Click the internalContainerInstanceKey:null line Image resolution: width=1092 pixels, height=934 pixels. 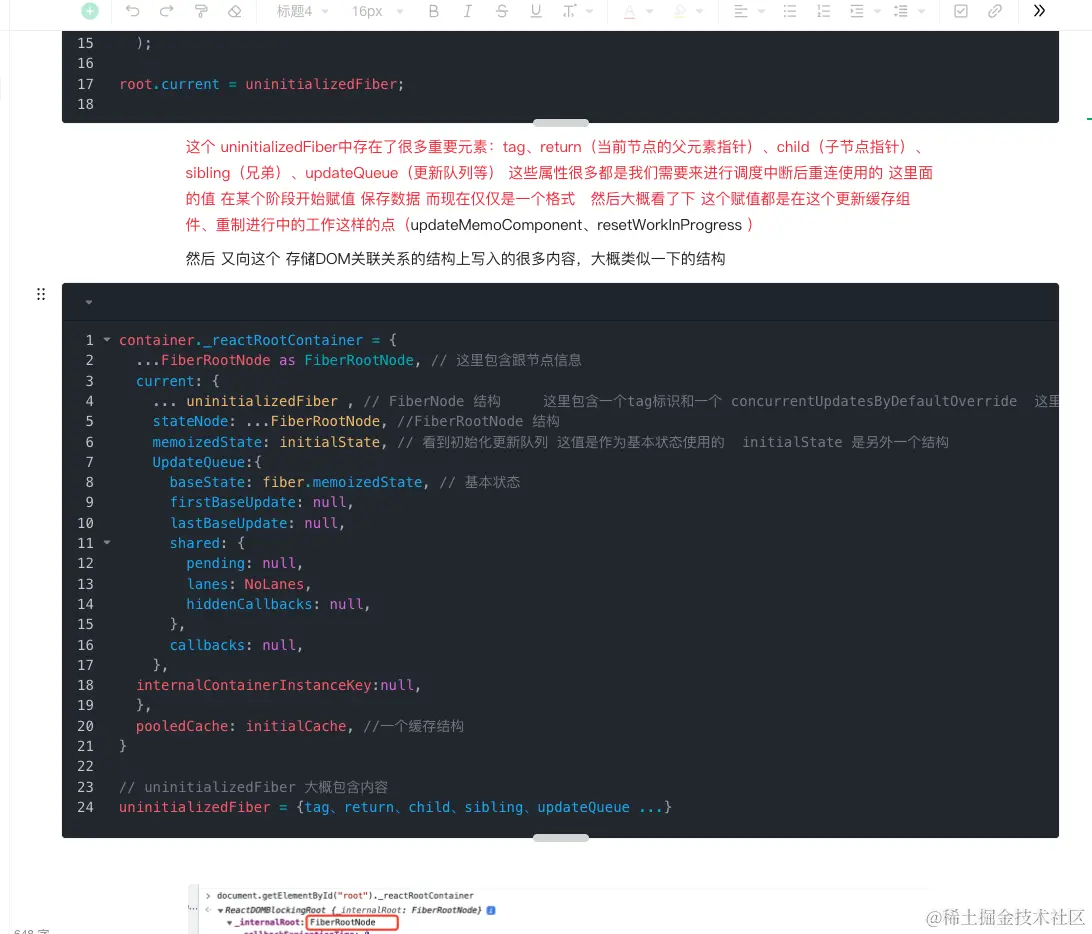(x=279, y=685)
